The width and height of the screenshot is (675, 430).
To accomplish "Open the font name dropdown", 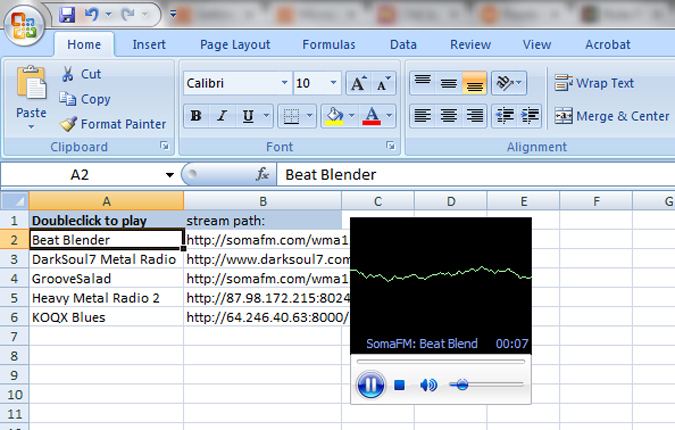I will pyautogui.click(x=285, y=83).
